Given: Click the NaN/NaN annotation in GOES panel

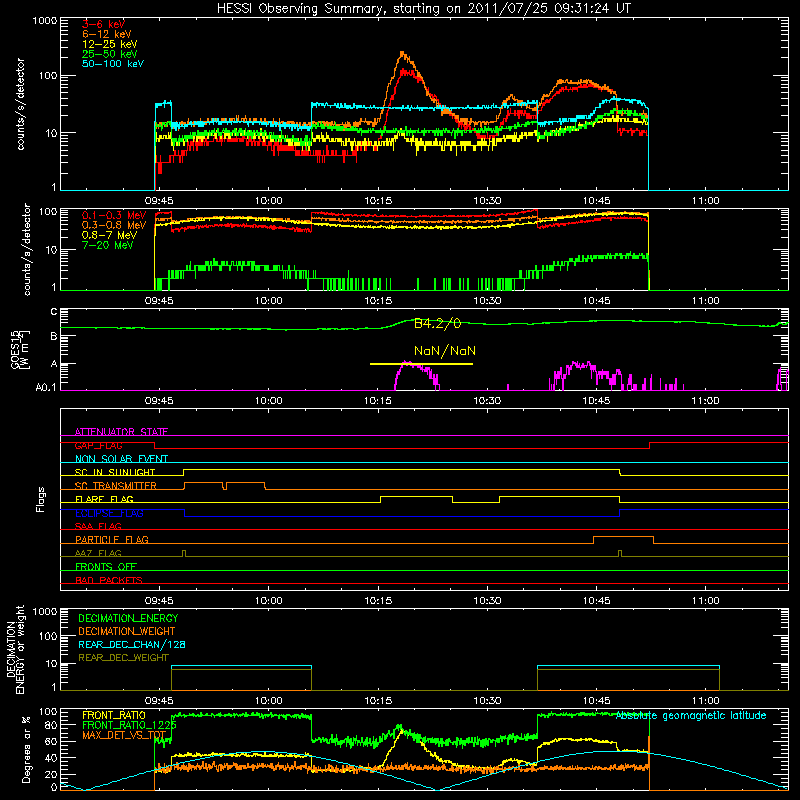Looking at the screenshot, I should [x=445, y=351].
